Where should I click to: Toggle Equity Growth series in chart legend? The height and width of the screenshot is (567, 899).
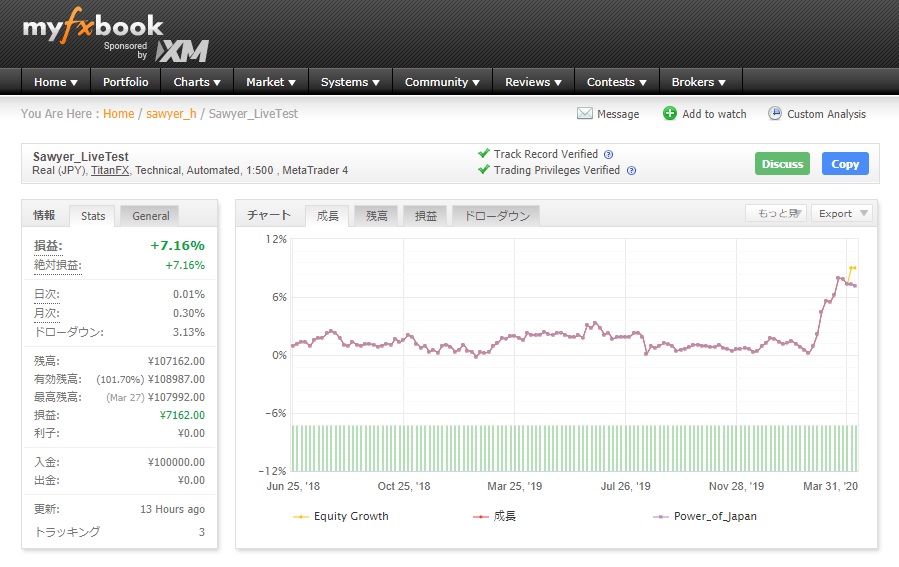[350, 516]
